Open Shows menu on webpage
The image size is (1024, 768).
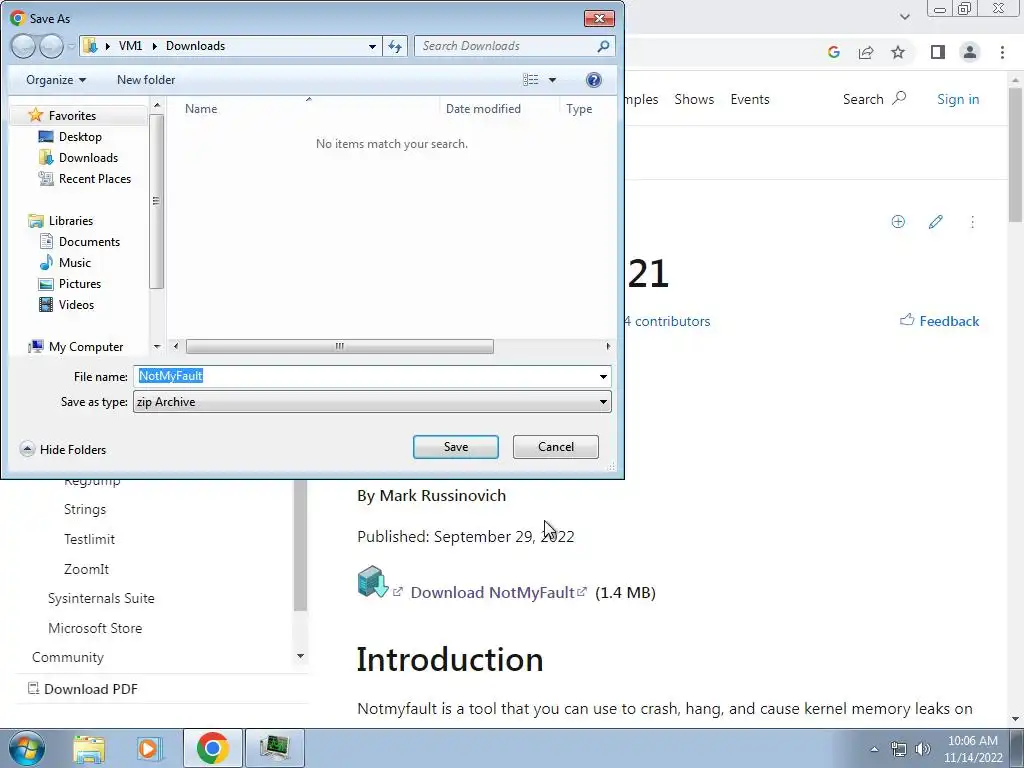[x=694, y=99]
